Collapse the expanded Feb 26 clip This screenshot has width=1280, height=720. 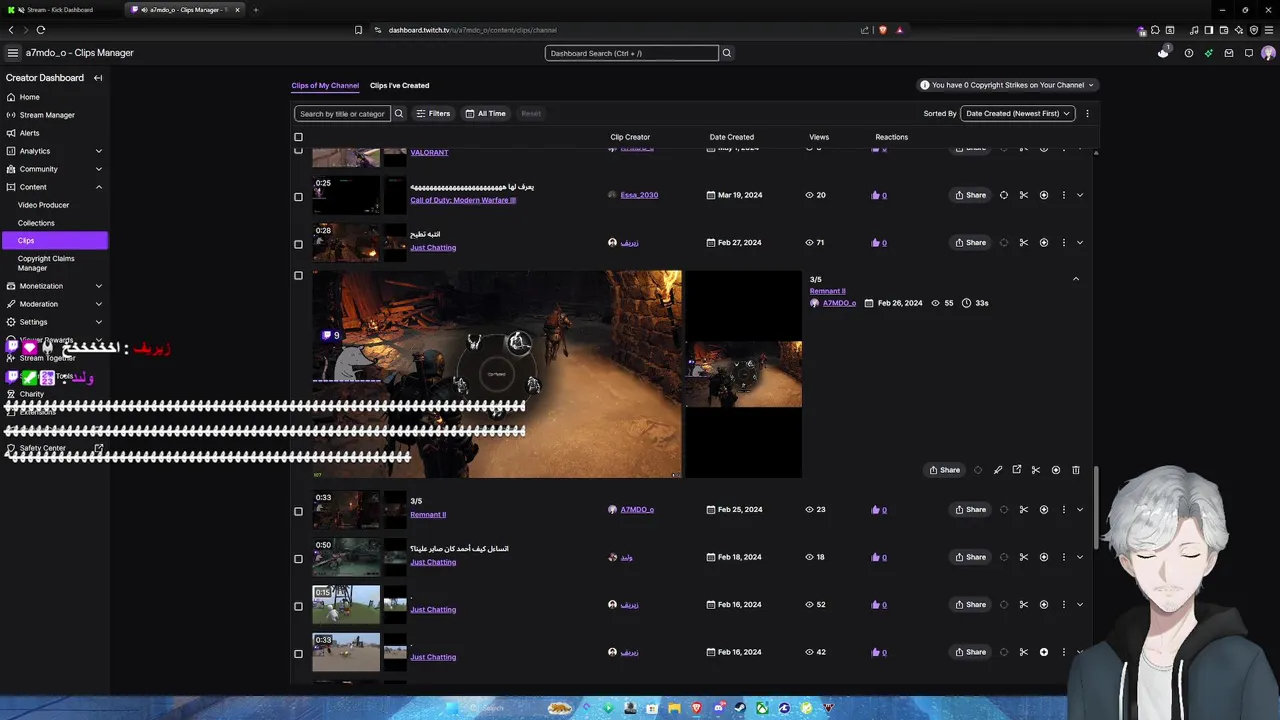click(x=1076, y=279)
